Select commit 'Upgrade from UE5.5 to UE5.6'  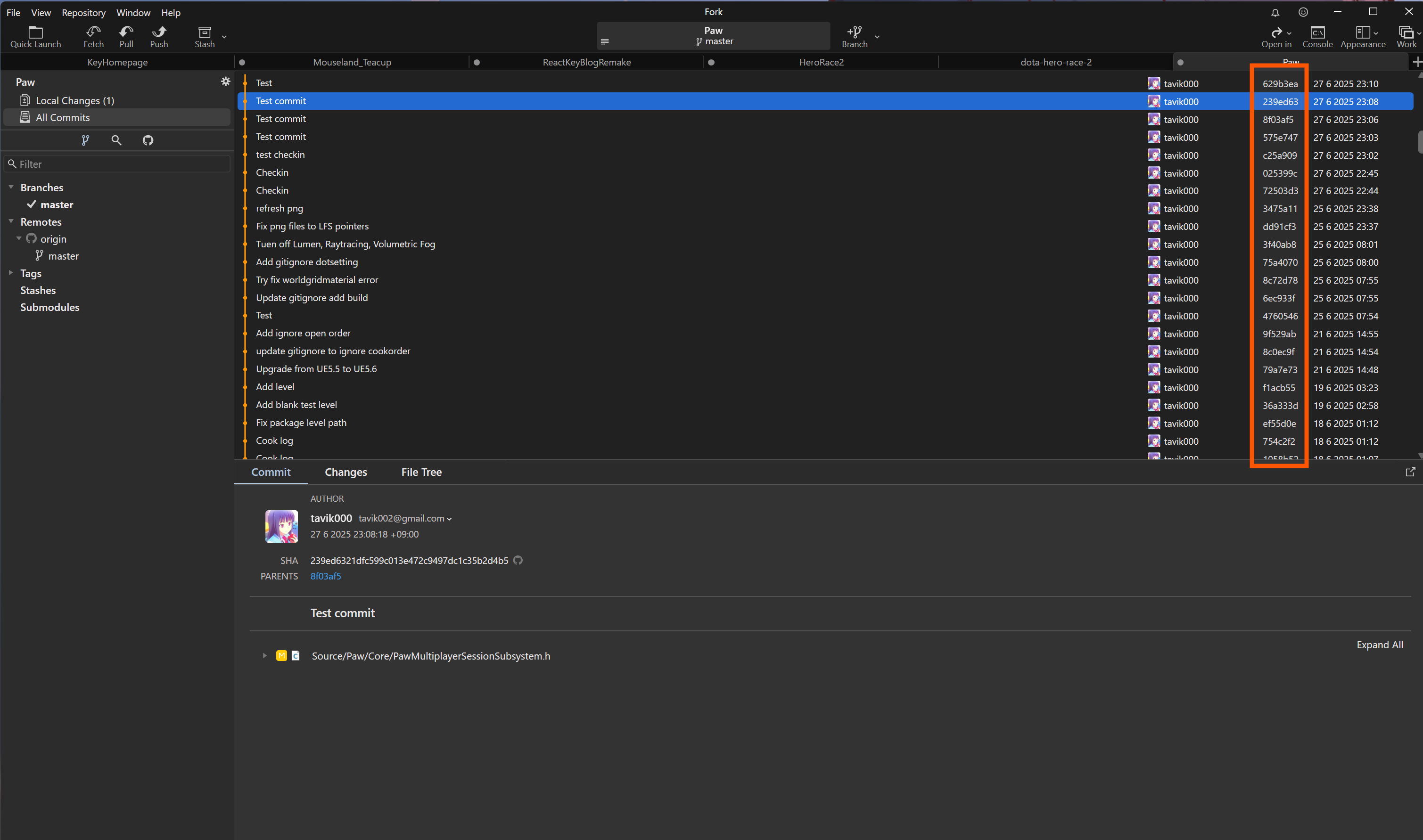[825, 369]
